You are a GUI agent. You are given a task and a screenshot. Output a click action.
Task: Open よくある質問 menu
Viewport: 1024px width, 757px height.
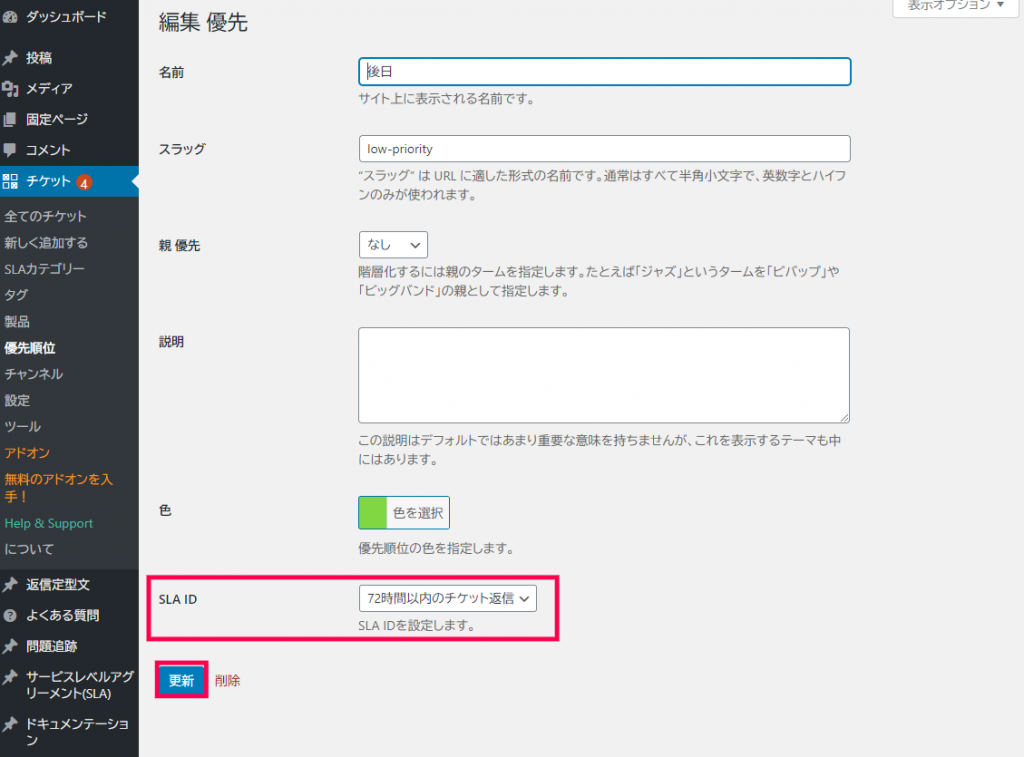tap(63, 615)
